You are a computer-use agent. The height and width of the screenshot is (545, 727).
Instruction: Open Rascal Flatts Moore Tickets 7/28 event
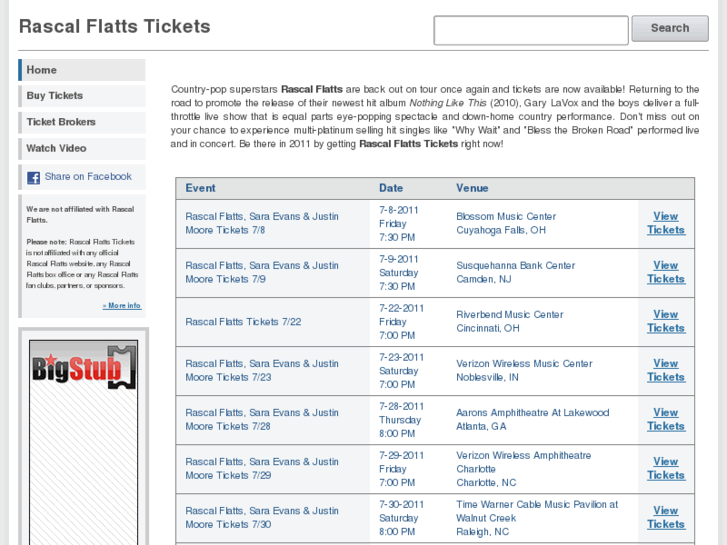(x=262, y=419)
